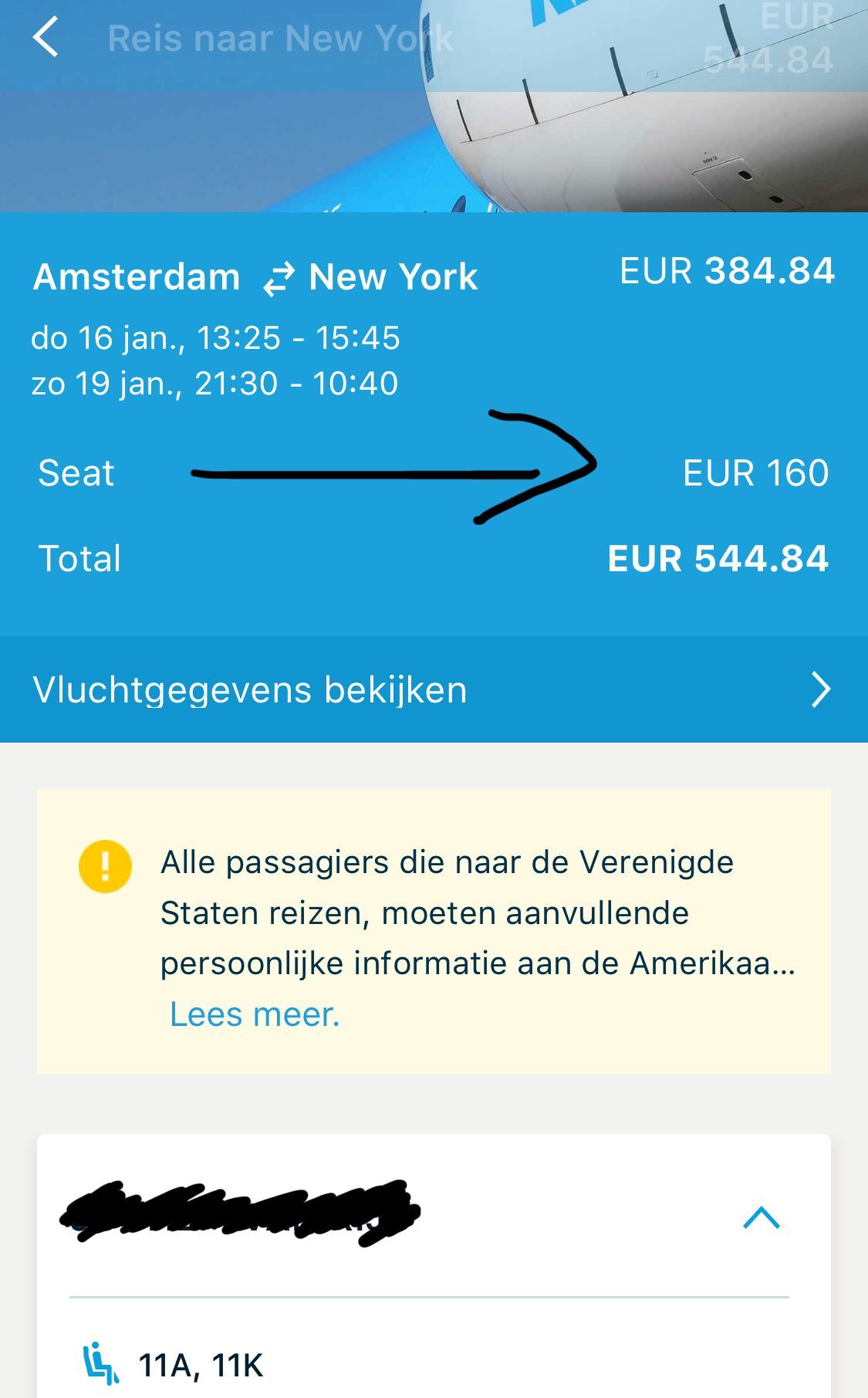Screen dimensions: 868x1398
Task: Tap the yellow exclamation warning icon
Action: (105, 866)
